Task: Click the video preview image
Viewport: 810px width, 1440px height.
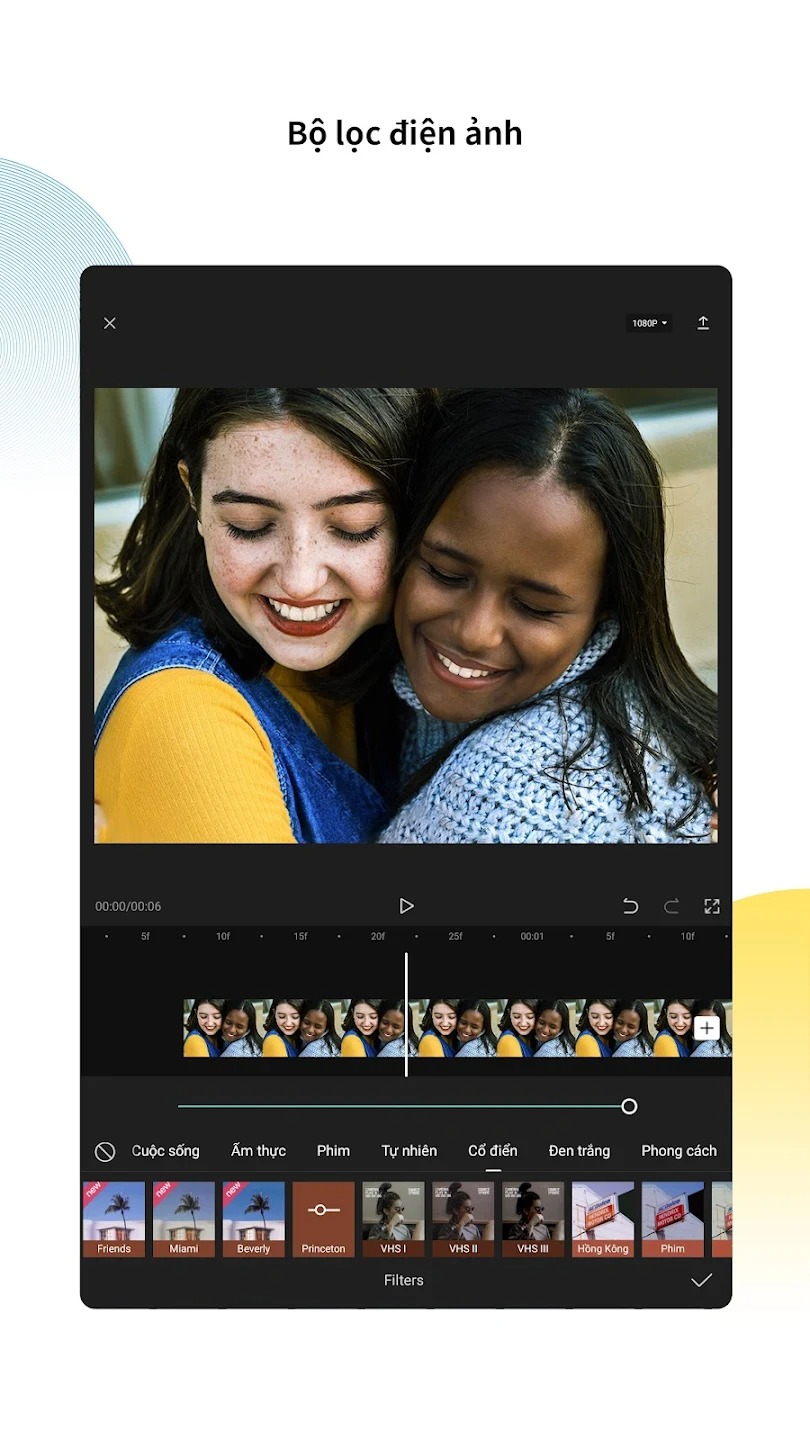Action: click(x=406, y=615)
